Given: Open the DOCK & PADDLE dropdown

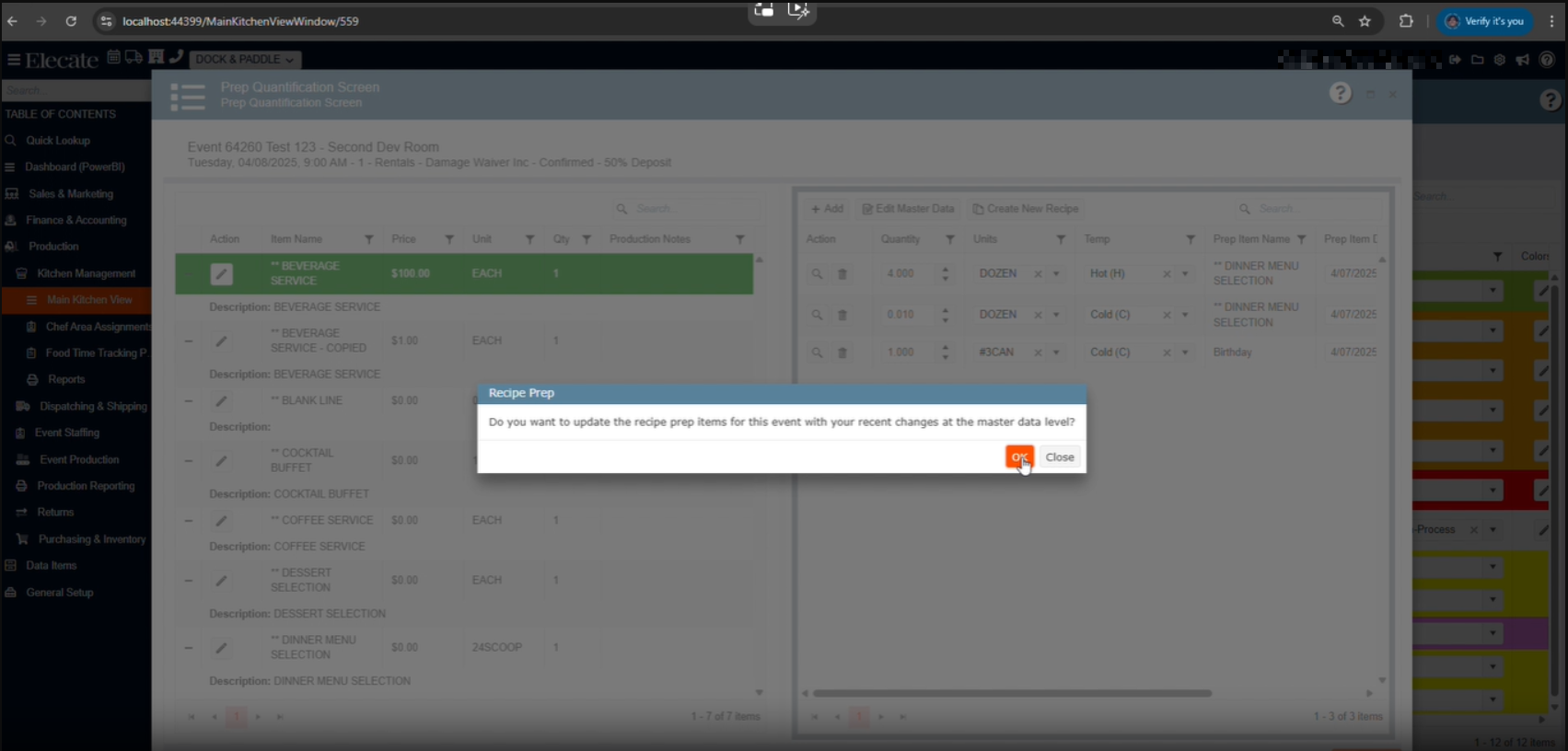Looking at the screenshot, I should (244, 60).
